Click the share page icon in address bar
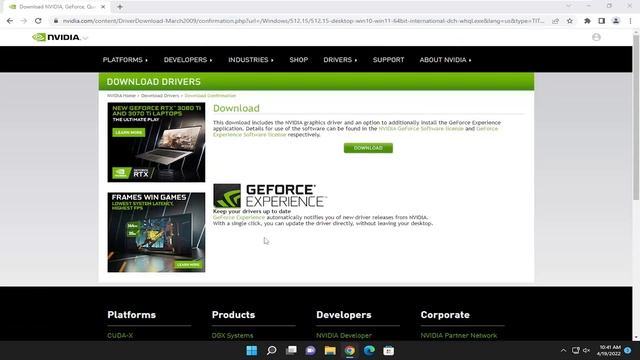This screenshot has height=360, width=640. [556, 21]
